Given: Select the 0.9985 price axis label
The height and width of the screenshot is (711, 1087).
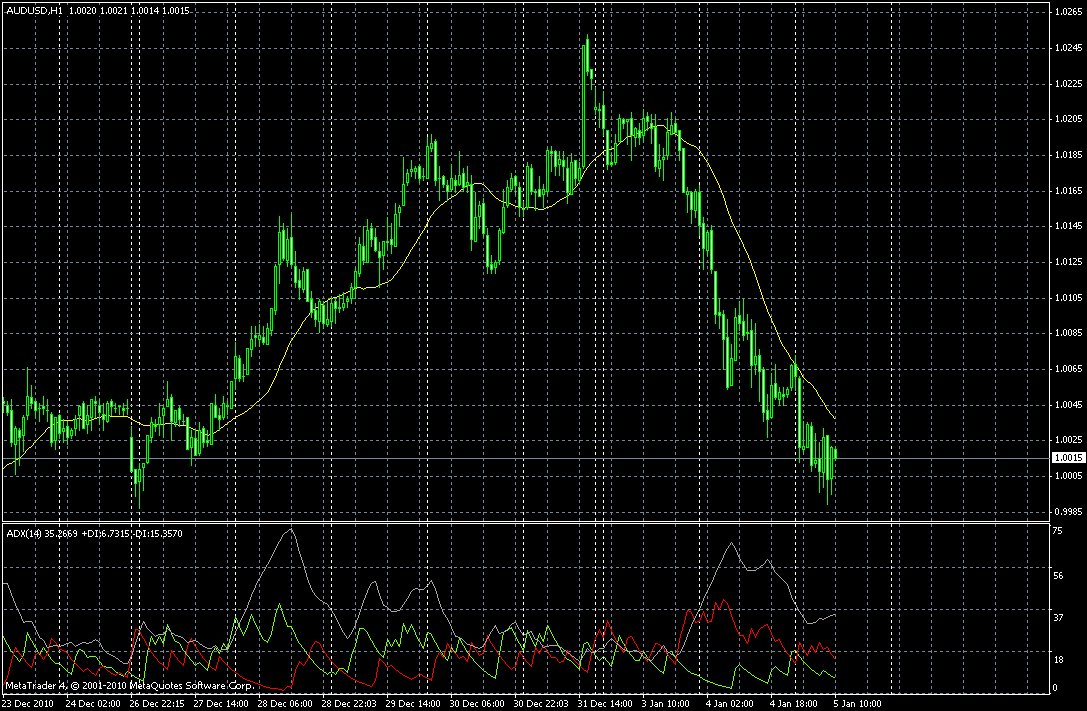Looking at the screenshot, I should coord(1068,511).
